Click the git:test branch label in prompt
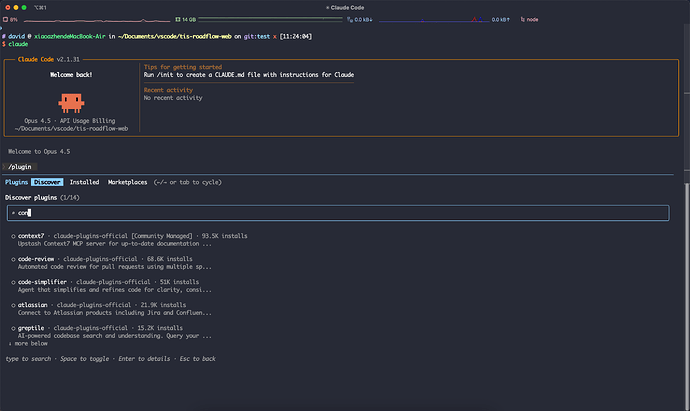The width and height of the screenshot is (690, 411). pyautogui.click(x=257, y=37)
